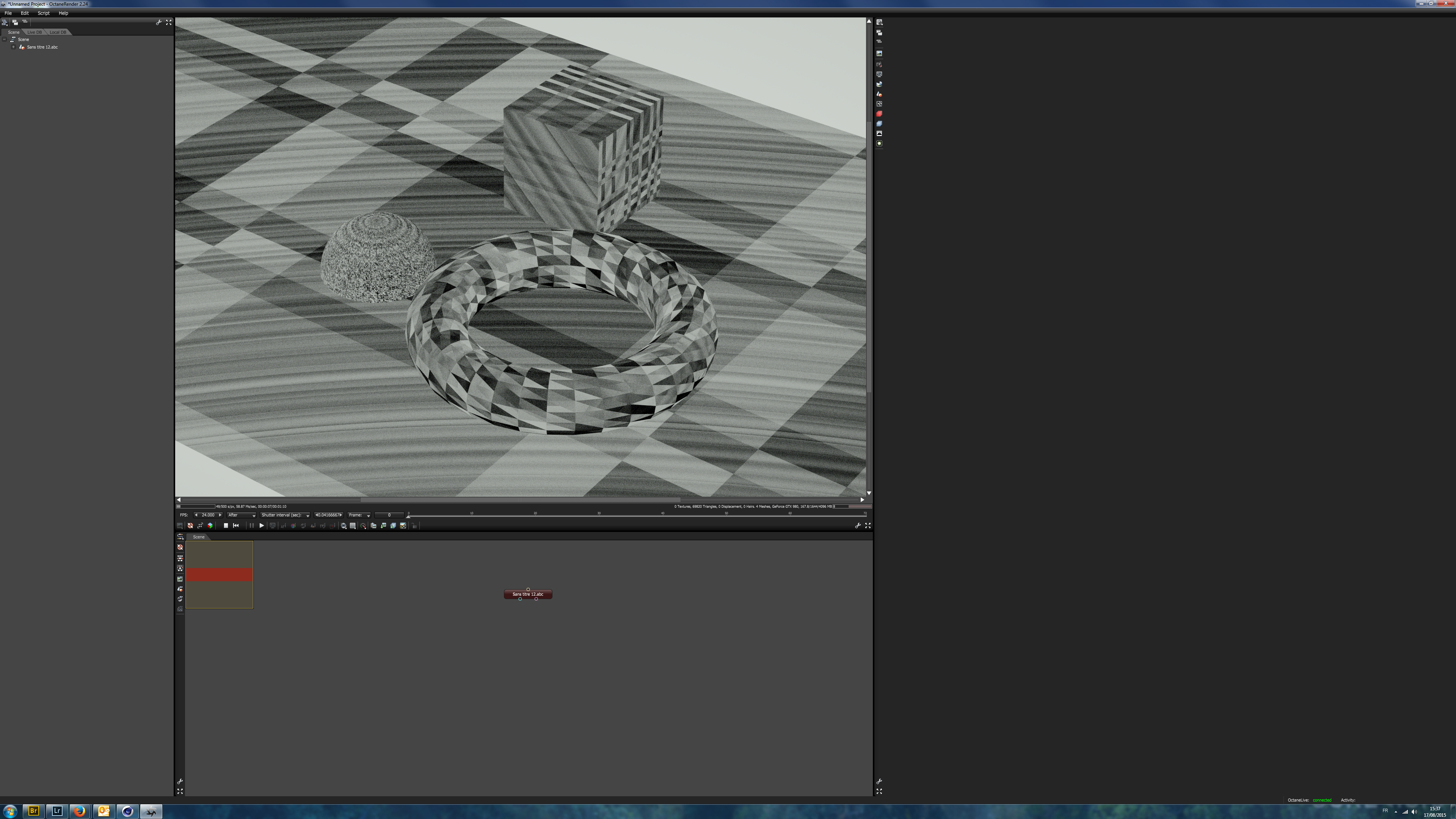1456x819 pixels.
Task: Pause the rendering
Action: [251, 526]
